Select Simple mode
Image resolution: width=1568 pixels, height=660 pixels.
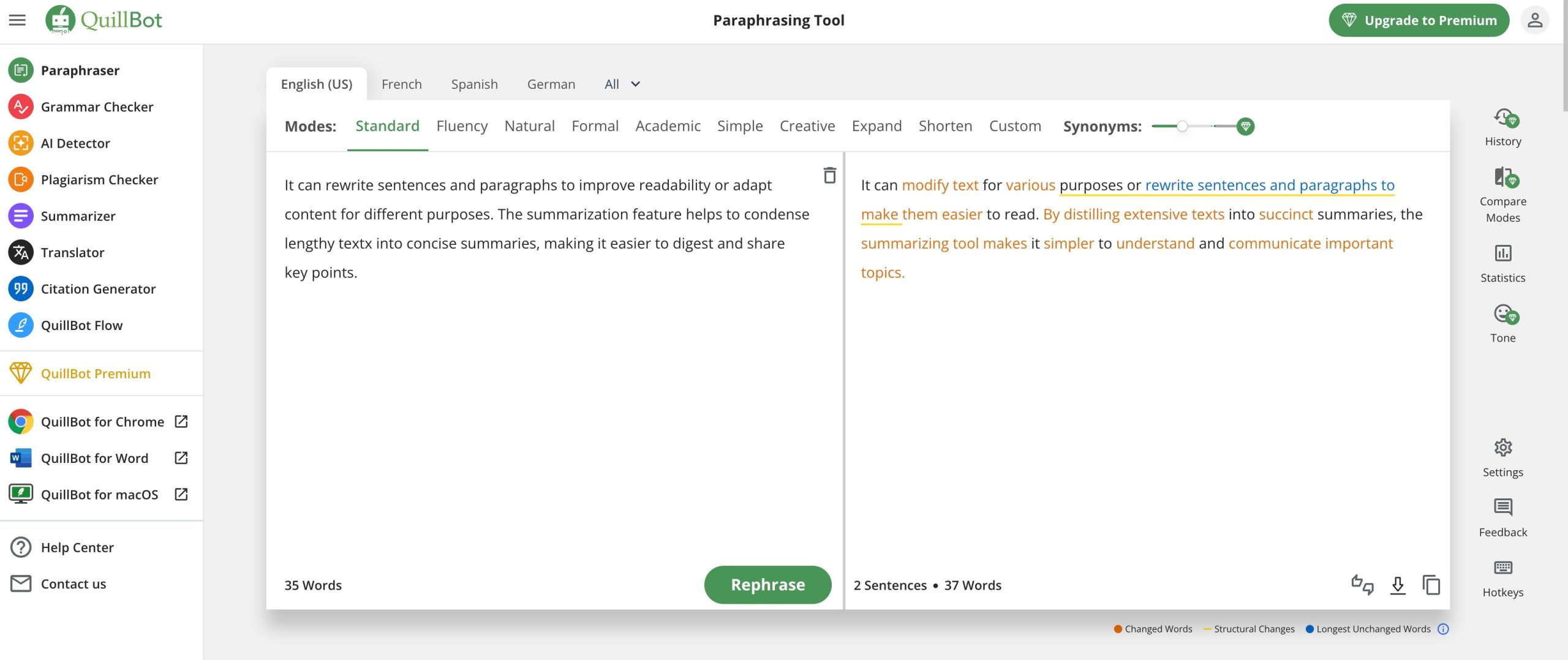pyautogui.click(x=740, y=126)
